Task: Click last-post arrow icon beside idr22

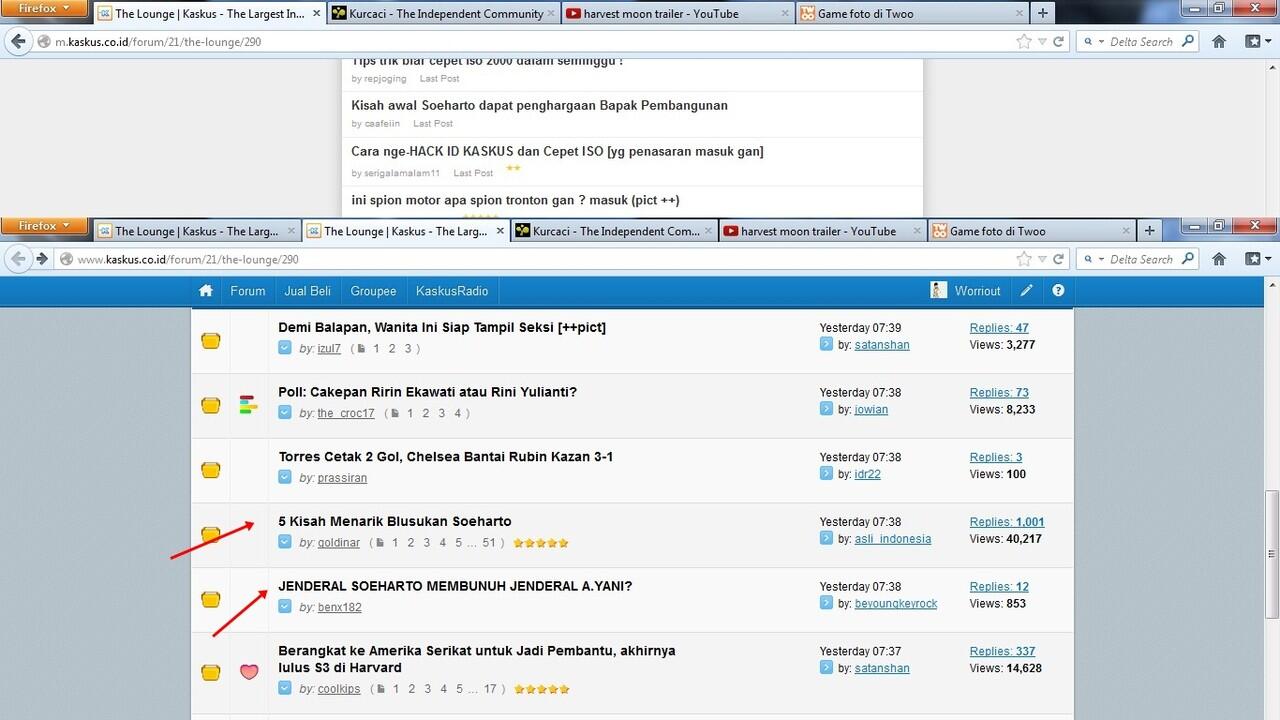Action: [x=826, y=474]
